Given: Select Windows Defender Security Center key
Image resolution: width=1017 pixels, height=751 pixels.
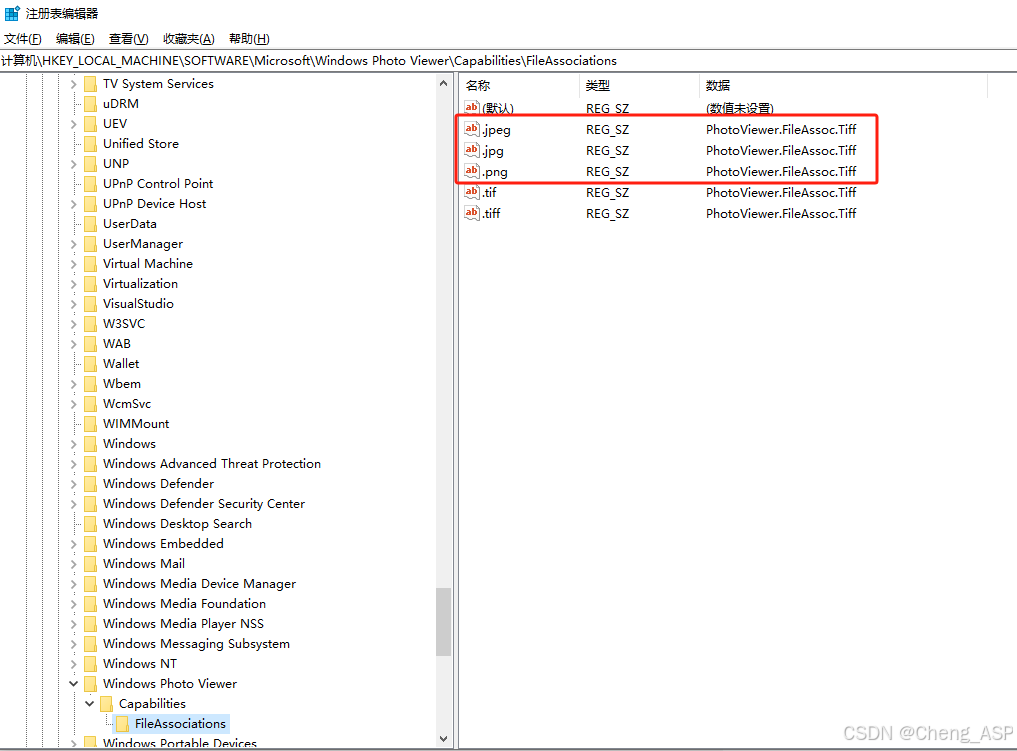Looking at the screenshot, I should pyautogui.click(x=204, y=504).
